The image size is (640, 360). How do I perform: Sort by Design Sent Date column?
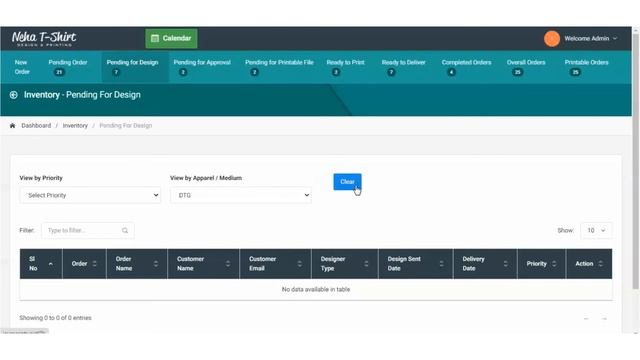click(x=416, y=264)
